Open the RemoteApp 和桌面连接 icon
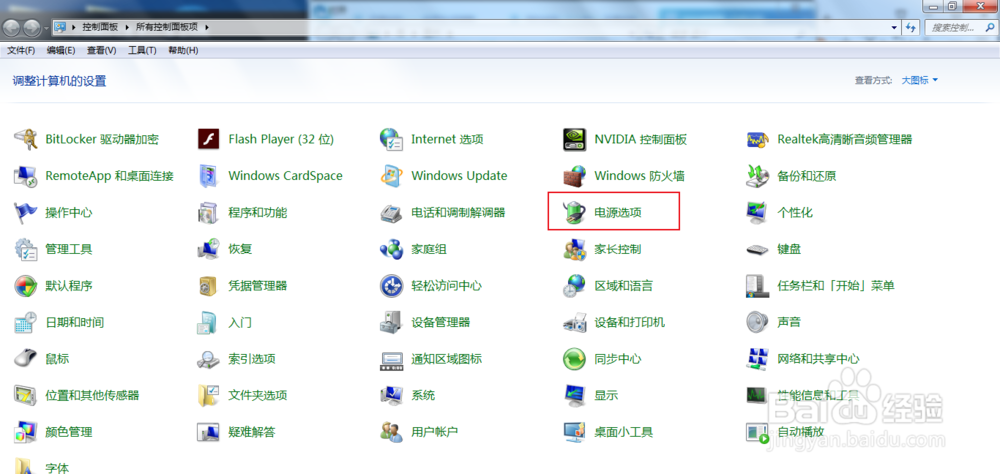This screenshot has width=1000, height=474. point(26,176)
